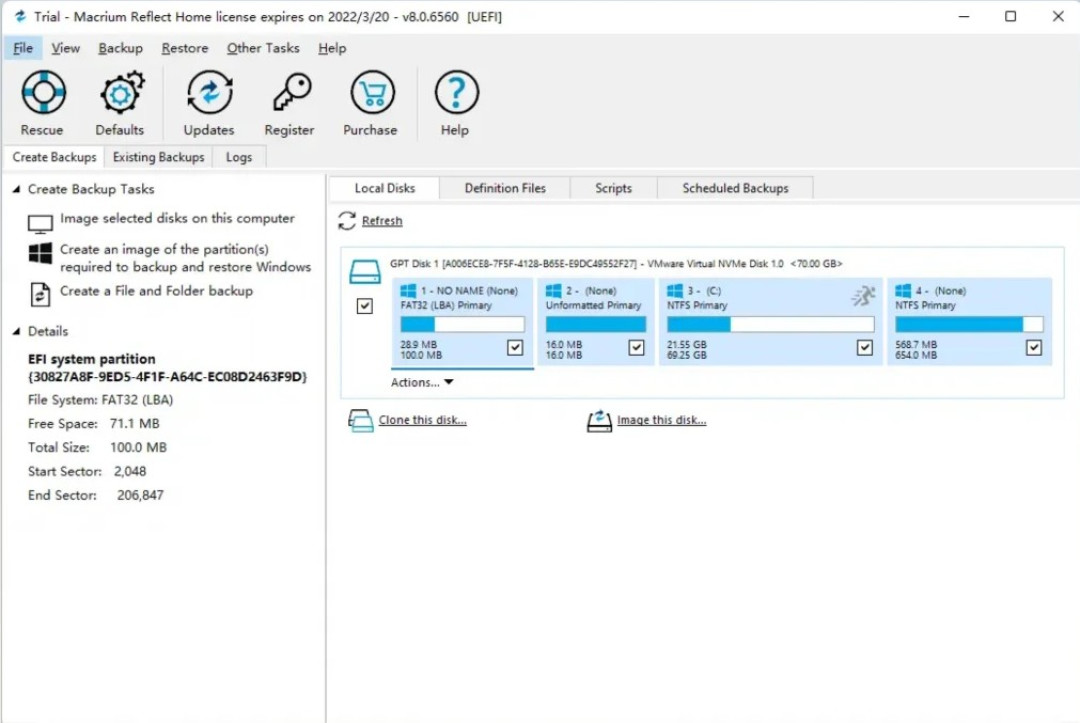The width and height of the screenshot is (1080, 723).
Task: Click the Windows flag on partition 3 (C:)
Action: point(675,291)
